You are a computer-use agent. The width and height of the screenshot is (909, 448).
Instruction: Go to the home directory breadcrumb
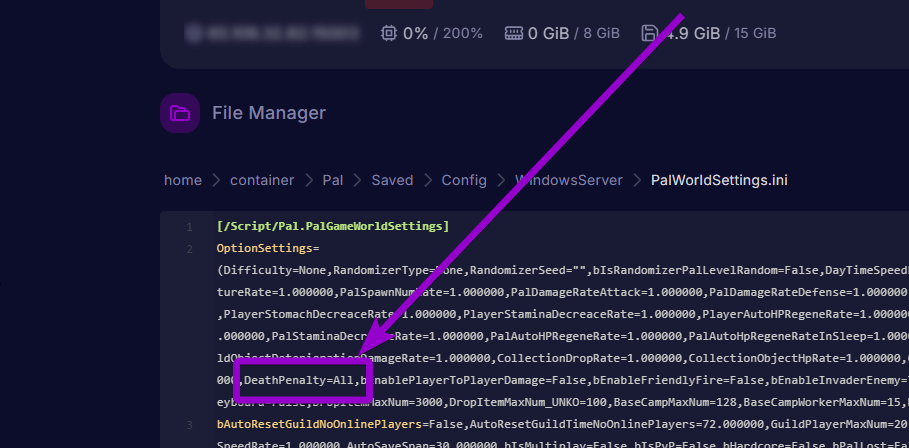point(183,180)
